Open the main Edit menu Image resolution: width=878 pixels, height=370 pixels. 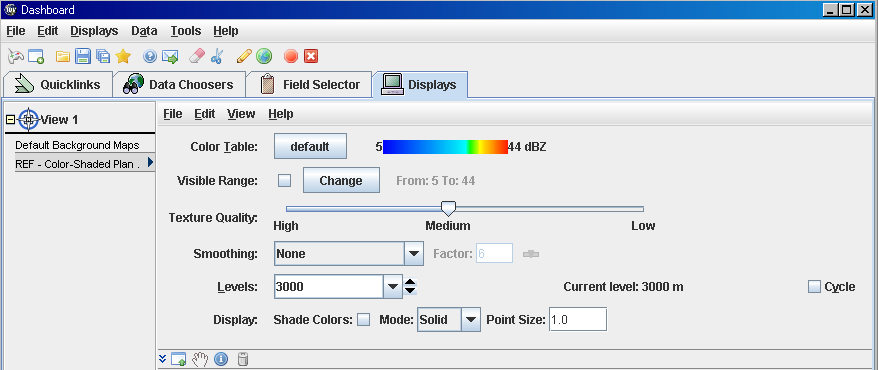click(x=48, y=31)
